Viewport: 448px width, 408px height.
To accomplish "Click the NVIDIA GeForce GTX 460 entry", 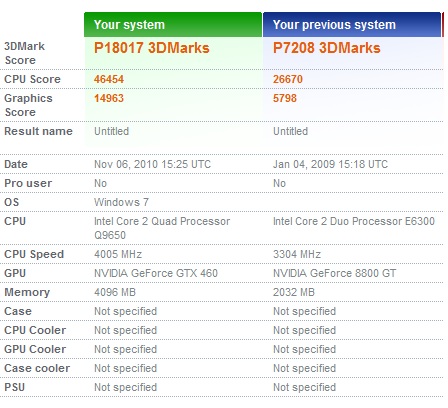I will pyautogui.click(x=156, y=273).
